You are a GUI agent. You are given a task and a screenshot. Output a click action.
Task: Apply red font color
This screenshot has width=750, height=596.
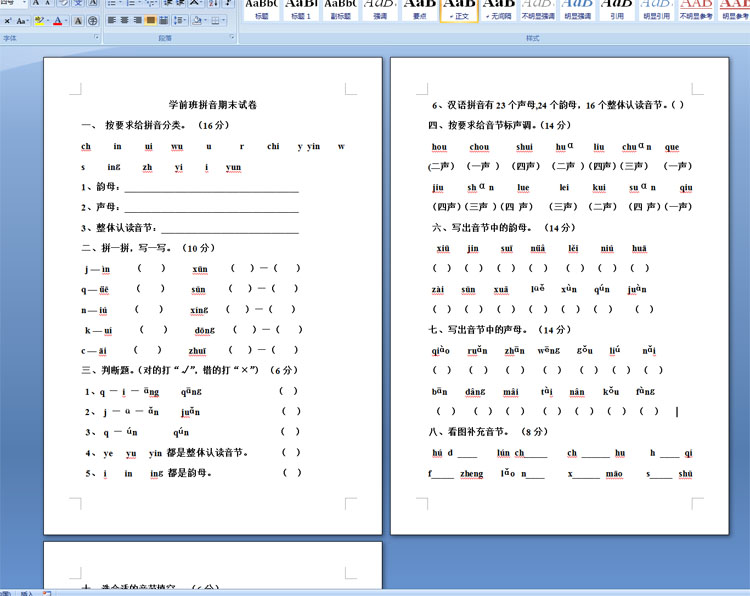tap(57, 21)
